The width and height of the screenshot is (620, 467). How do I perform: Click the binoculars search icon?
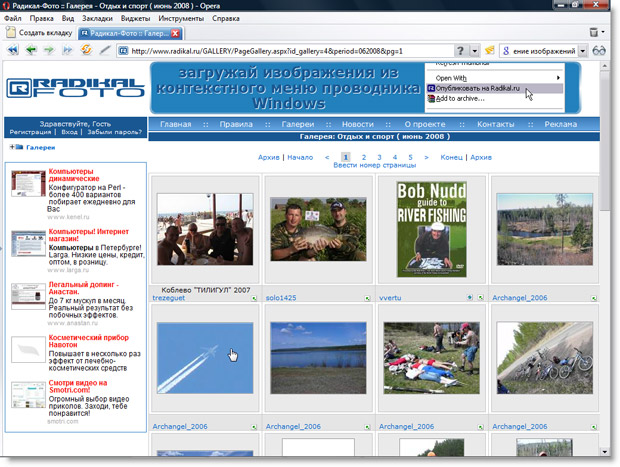pos(600,50)
